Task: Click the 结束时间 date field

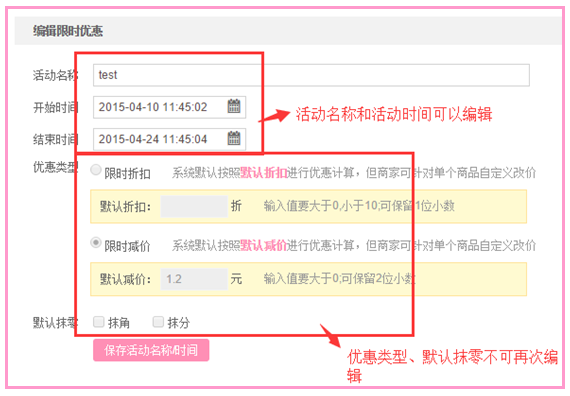Action: (169, 139)
